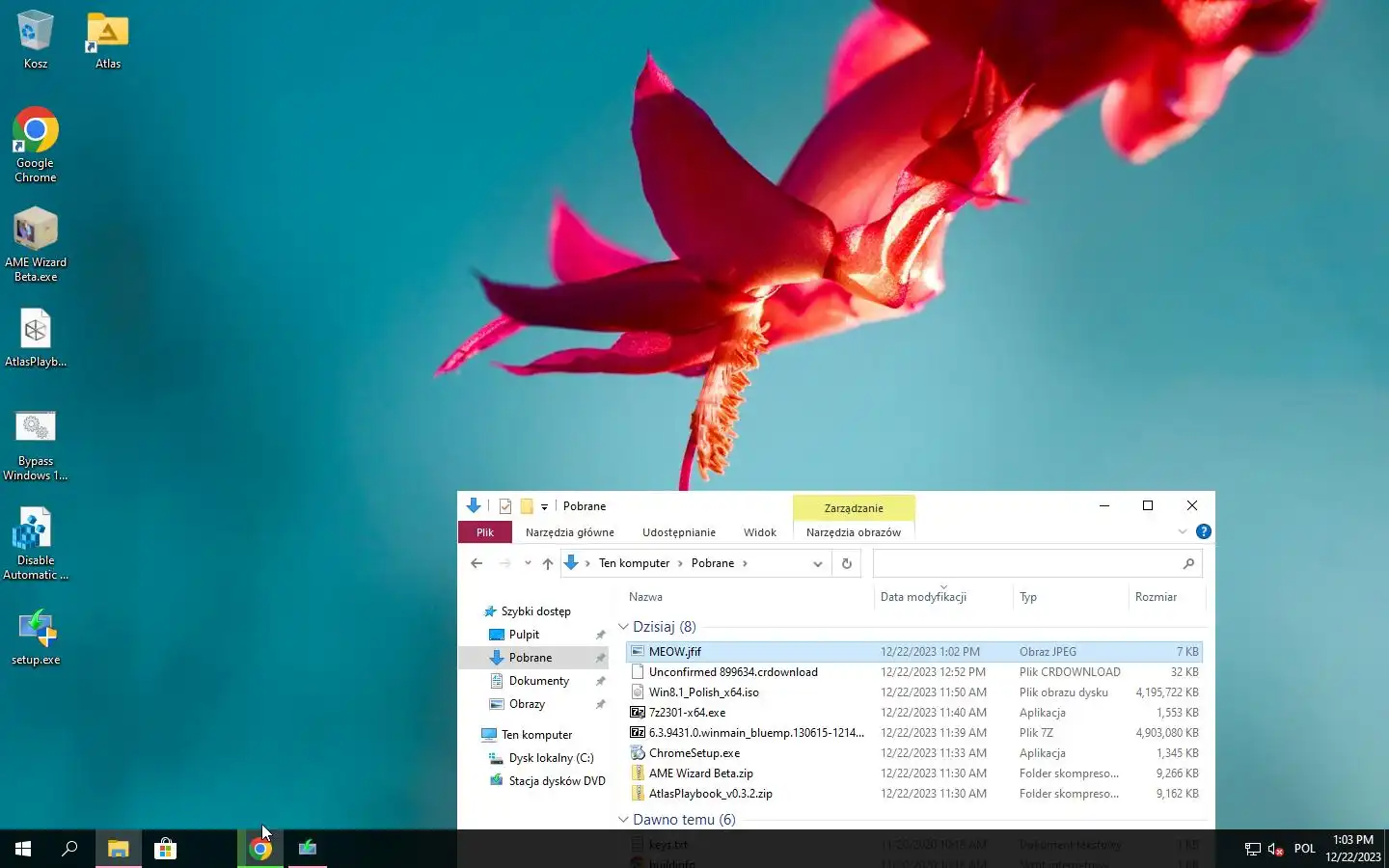This screenshot has width=1389, height=868.
Task: Select the 7z2301-x64.exe file
Action: [914, 713]
